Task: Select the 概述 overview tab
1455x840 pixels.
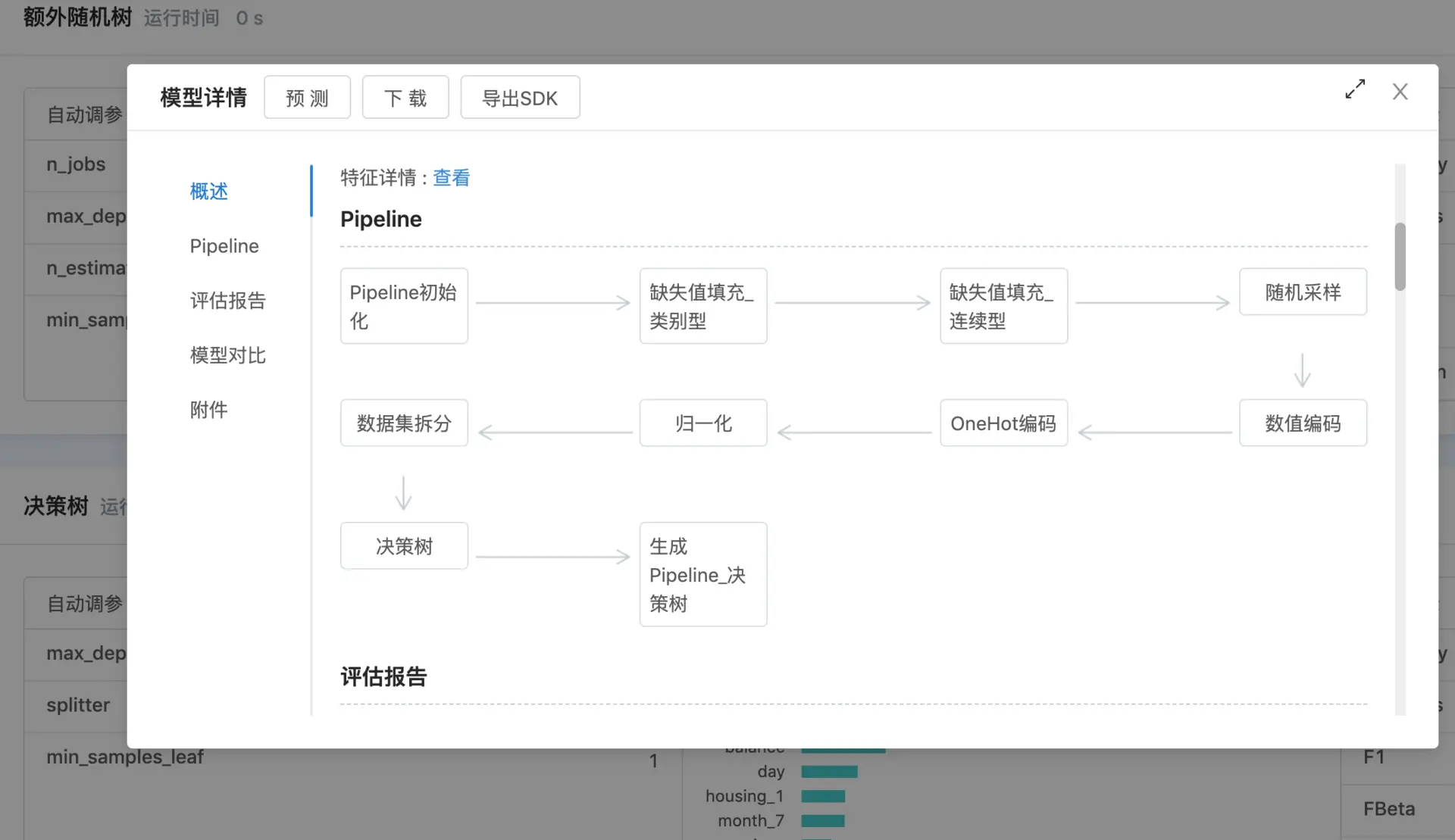Action: pos(208,192)
